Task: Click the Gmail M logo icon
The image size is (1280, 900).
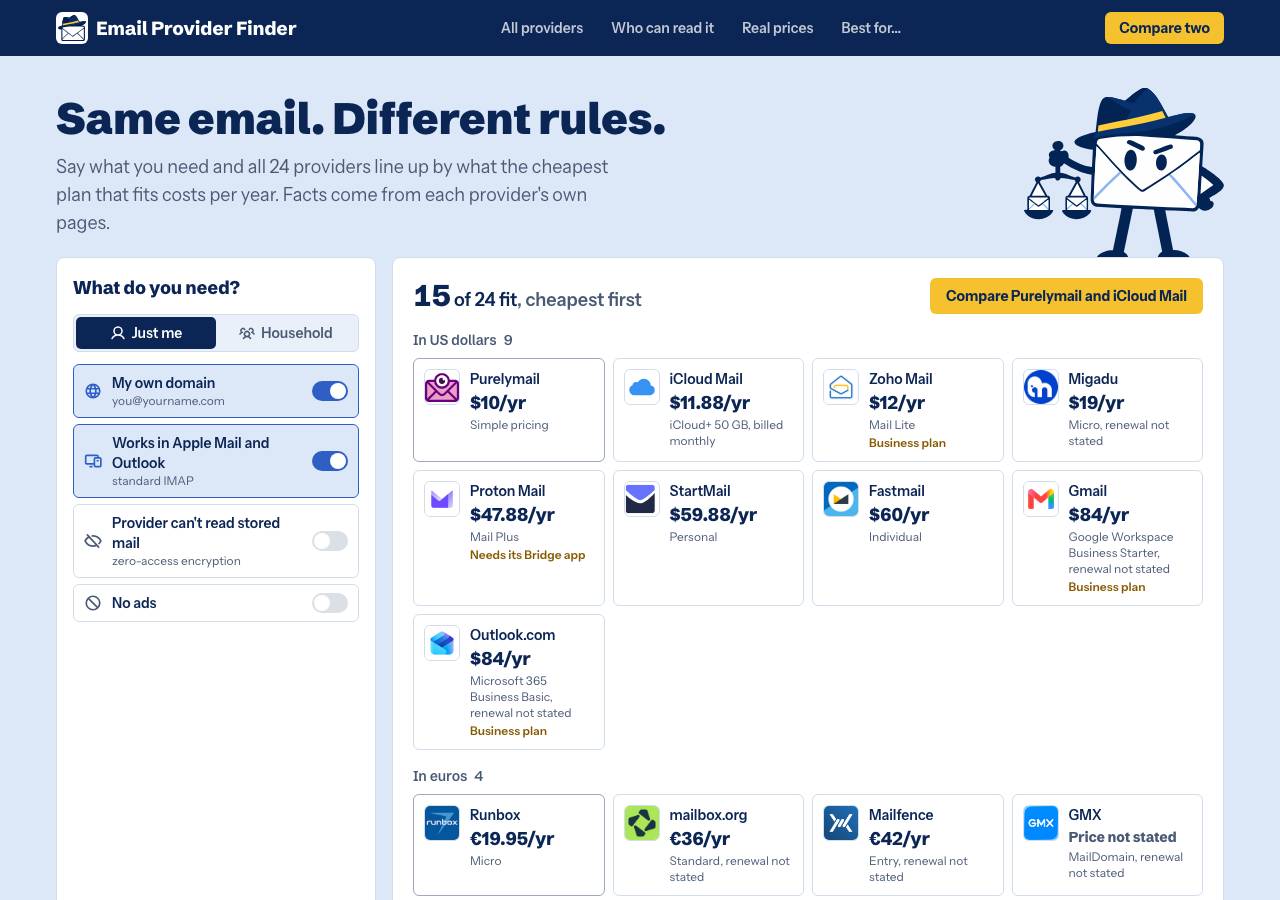Action: 1041,499
